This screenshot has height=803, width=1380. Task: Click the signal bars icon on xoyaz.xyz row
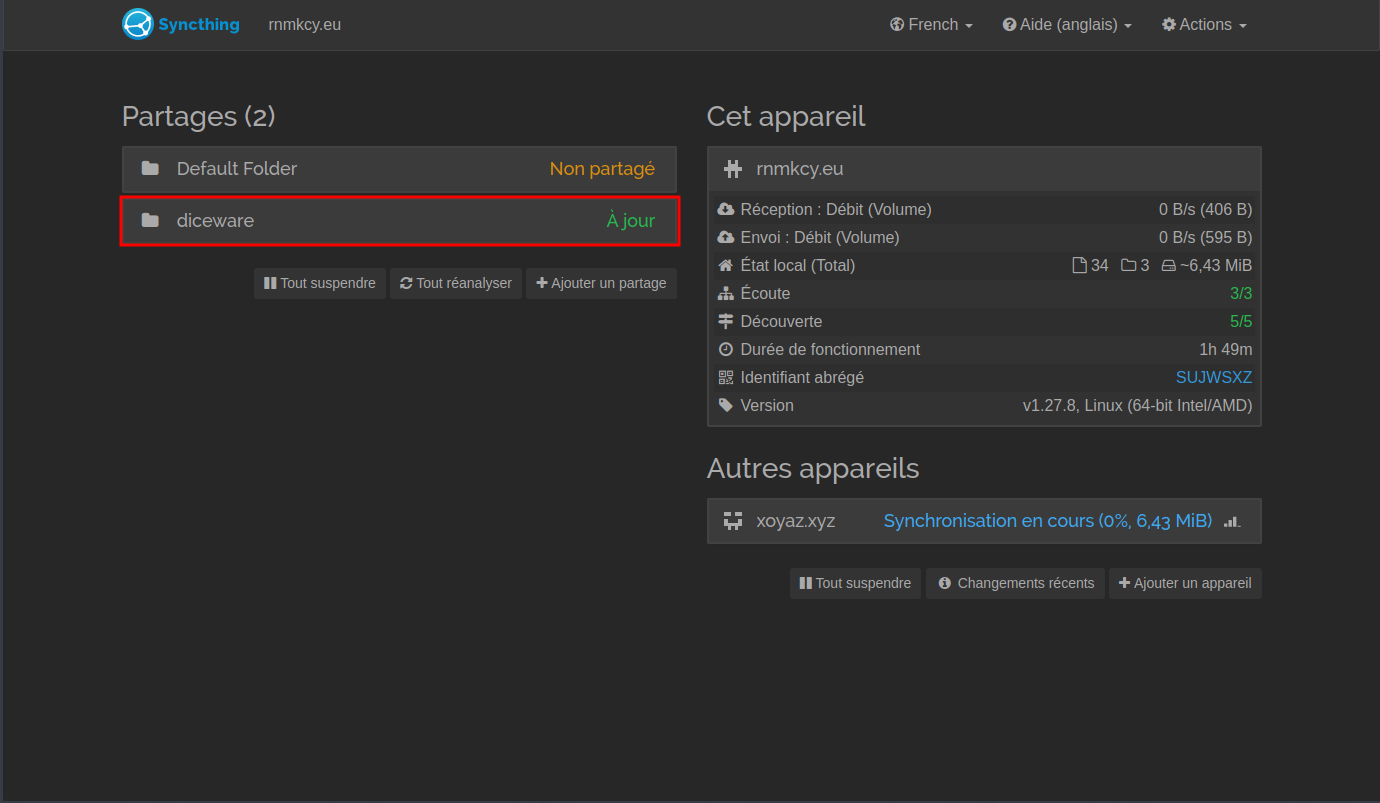tap(1232, 521)
